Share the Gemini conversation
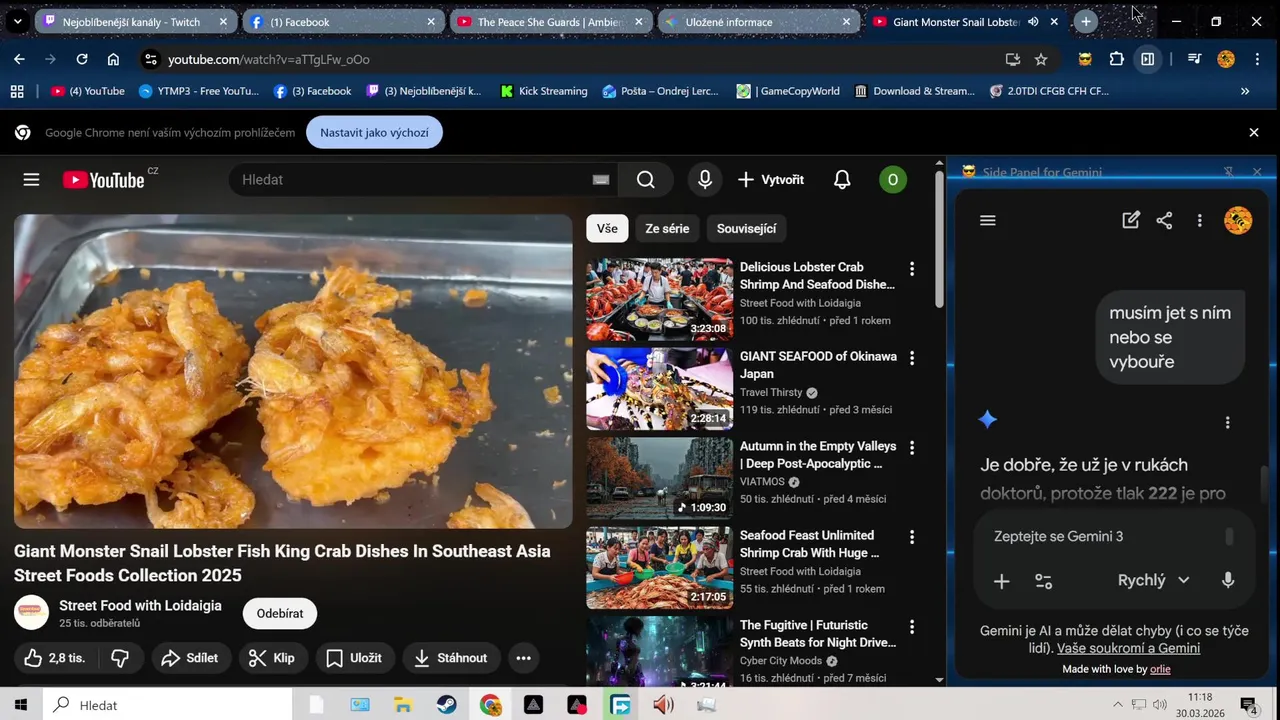 [1164, 221]
